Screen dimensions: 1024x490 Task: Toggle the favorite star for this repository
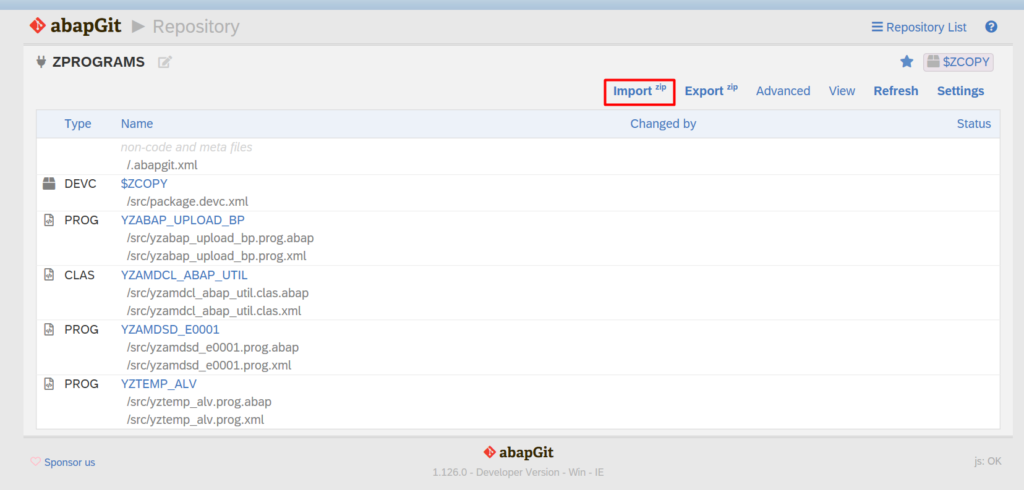[x=907, y=62]
